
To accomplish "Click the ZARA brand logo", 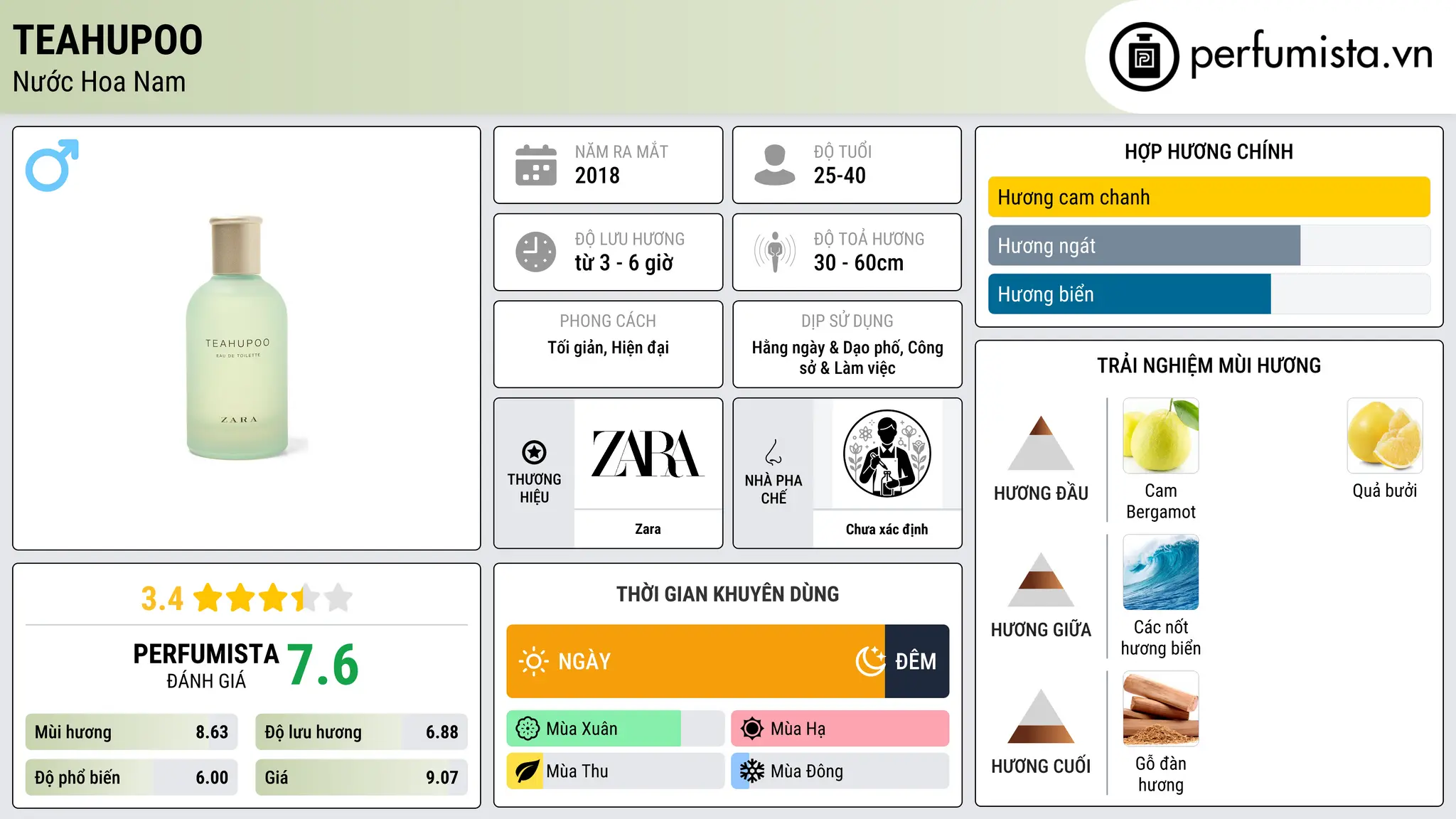I will [648, 454].
